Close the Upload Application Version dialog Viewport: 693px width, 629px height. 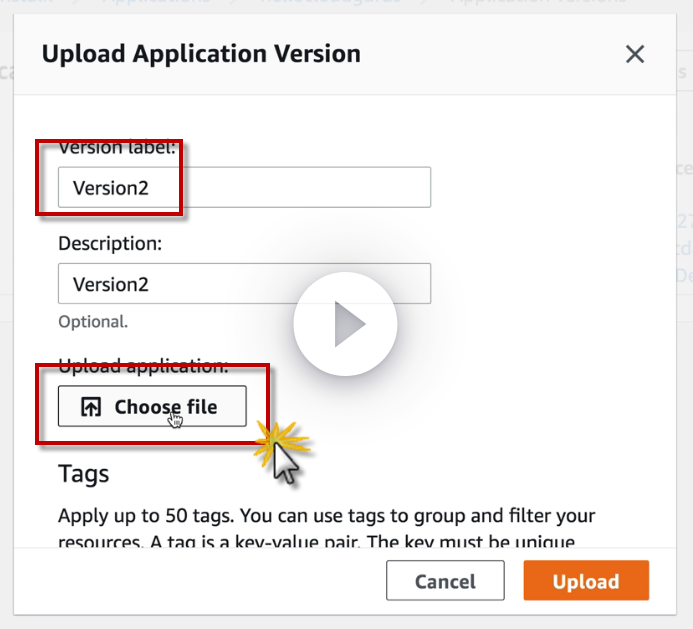click(635, 54)
